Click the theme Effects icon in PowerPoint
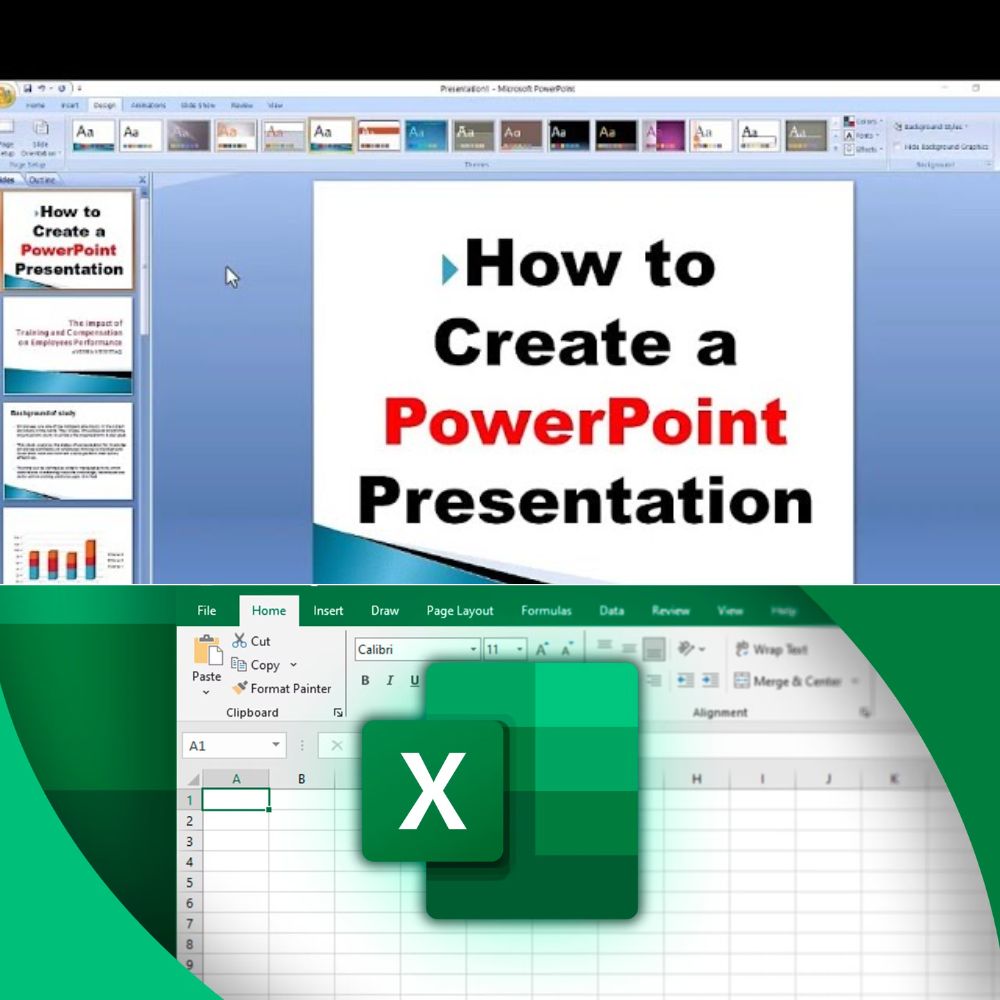Image resolution: width=1000 pixels, height=1000 pixels. [849, 149]
